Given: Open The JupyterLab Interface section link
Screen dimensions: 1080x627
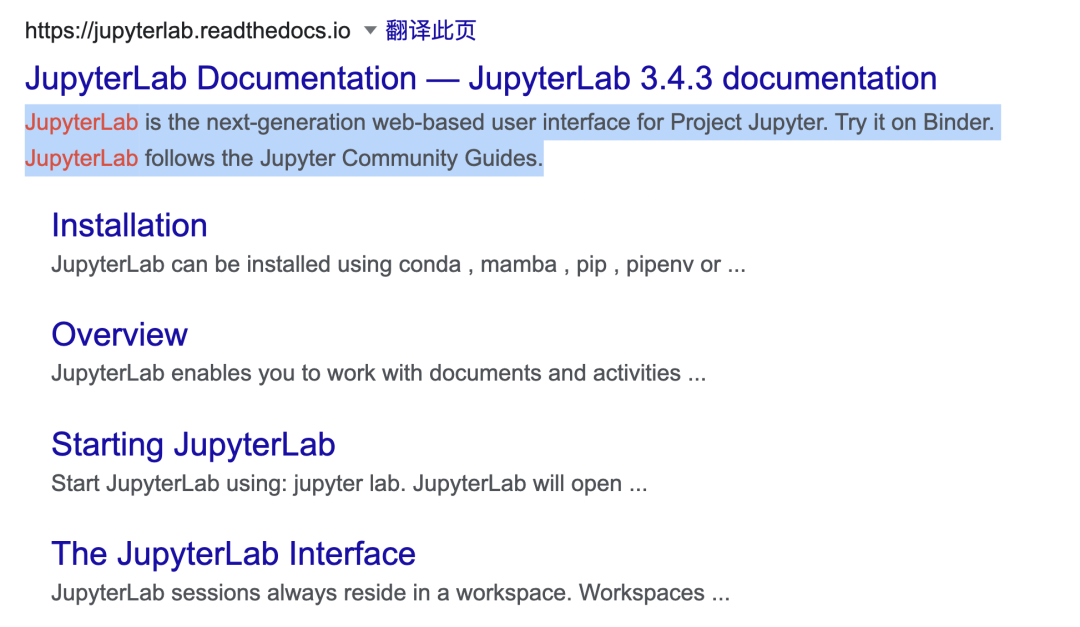Looking at the screenshot, I should [233, 554].
